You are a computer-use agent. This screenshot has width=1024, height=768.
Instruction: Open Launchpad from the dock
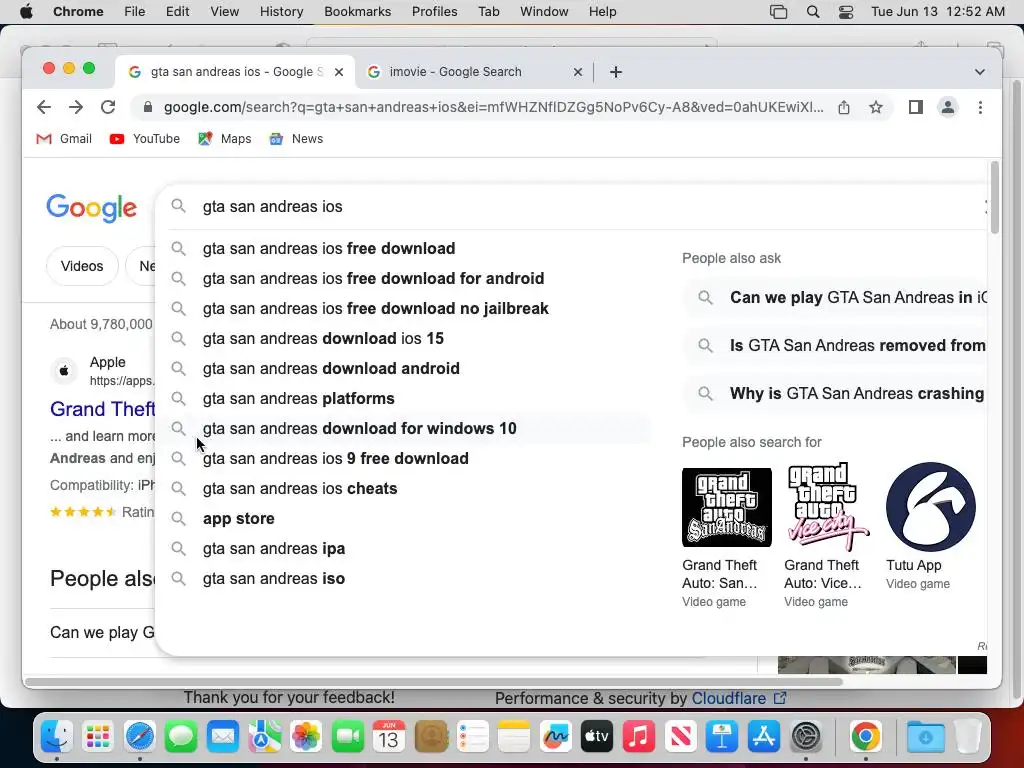click(x=98, y=737)
